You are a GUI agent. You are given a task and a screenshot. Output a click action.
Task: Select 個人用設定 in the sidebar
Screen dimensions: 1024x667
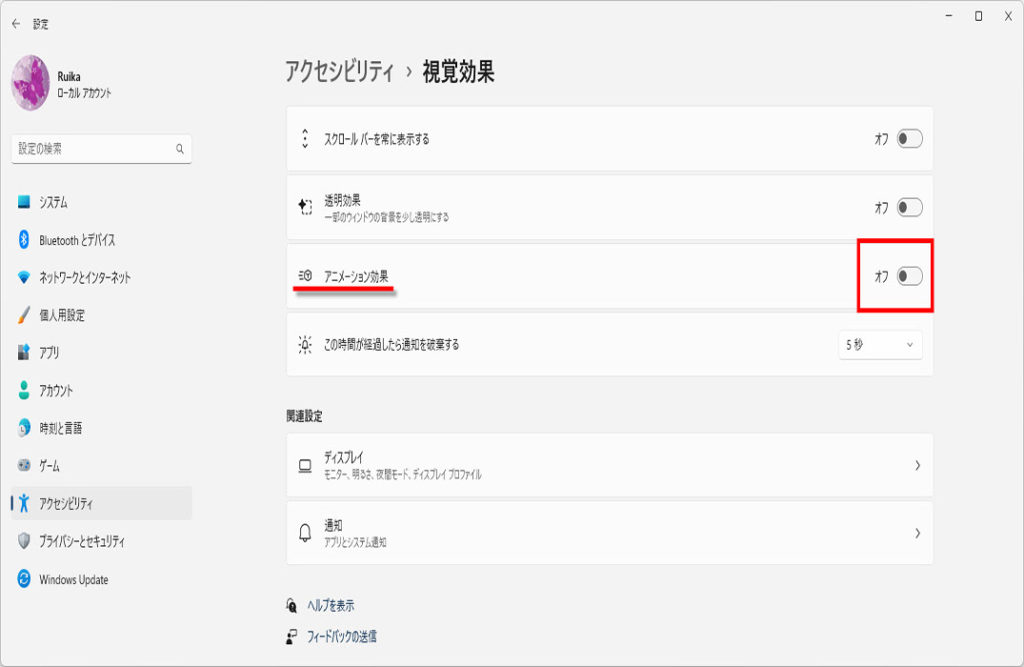click(62, 315)
